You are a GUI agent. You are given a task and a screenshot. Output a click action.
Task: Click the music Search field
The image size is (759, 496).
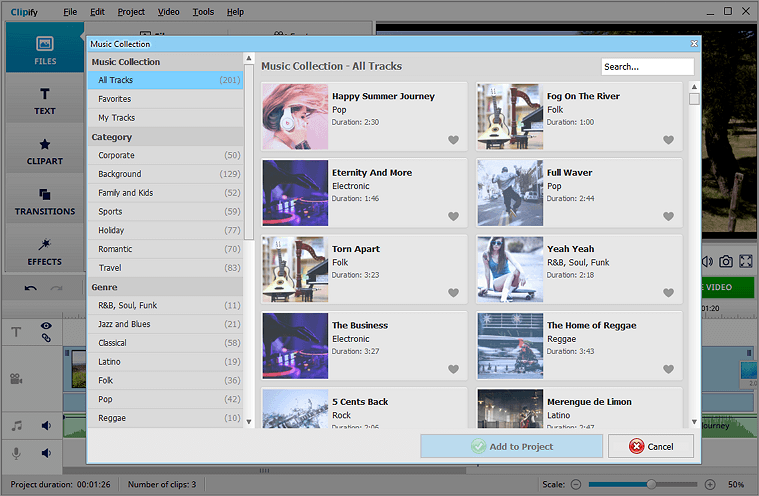648,67
